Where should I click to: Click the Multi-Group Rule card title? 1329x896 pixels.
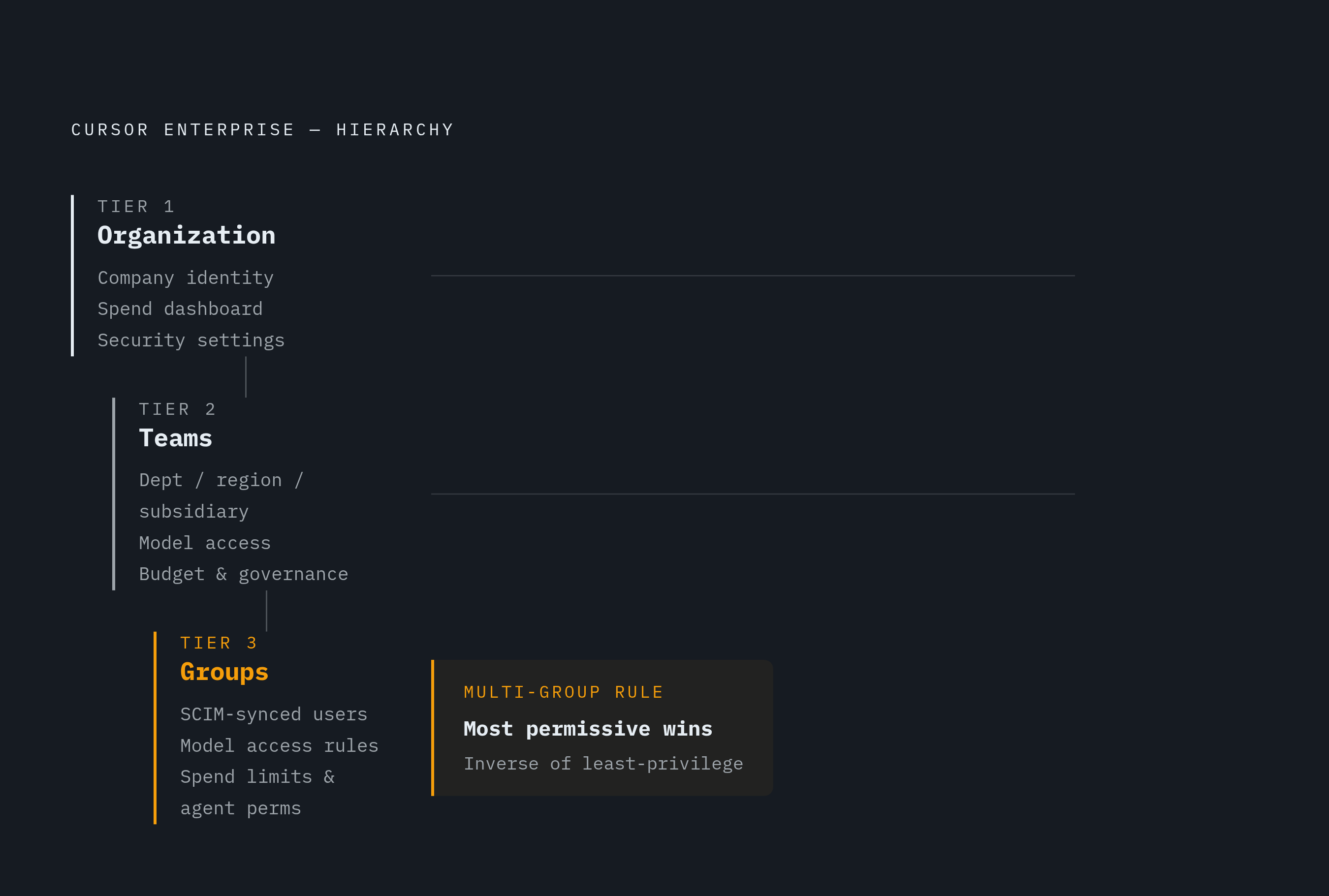pos(563,693)
